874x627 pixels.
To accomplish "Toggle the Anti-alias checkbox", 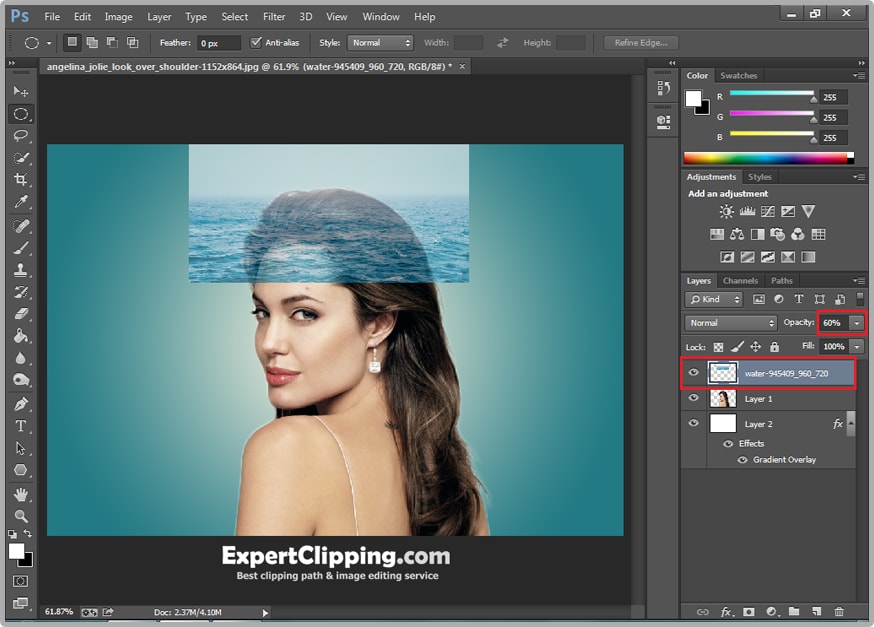I will coord(258,42).
